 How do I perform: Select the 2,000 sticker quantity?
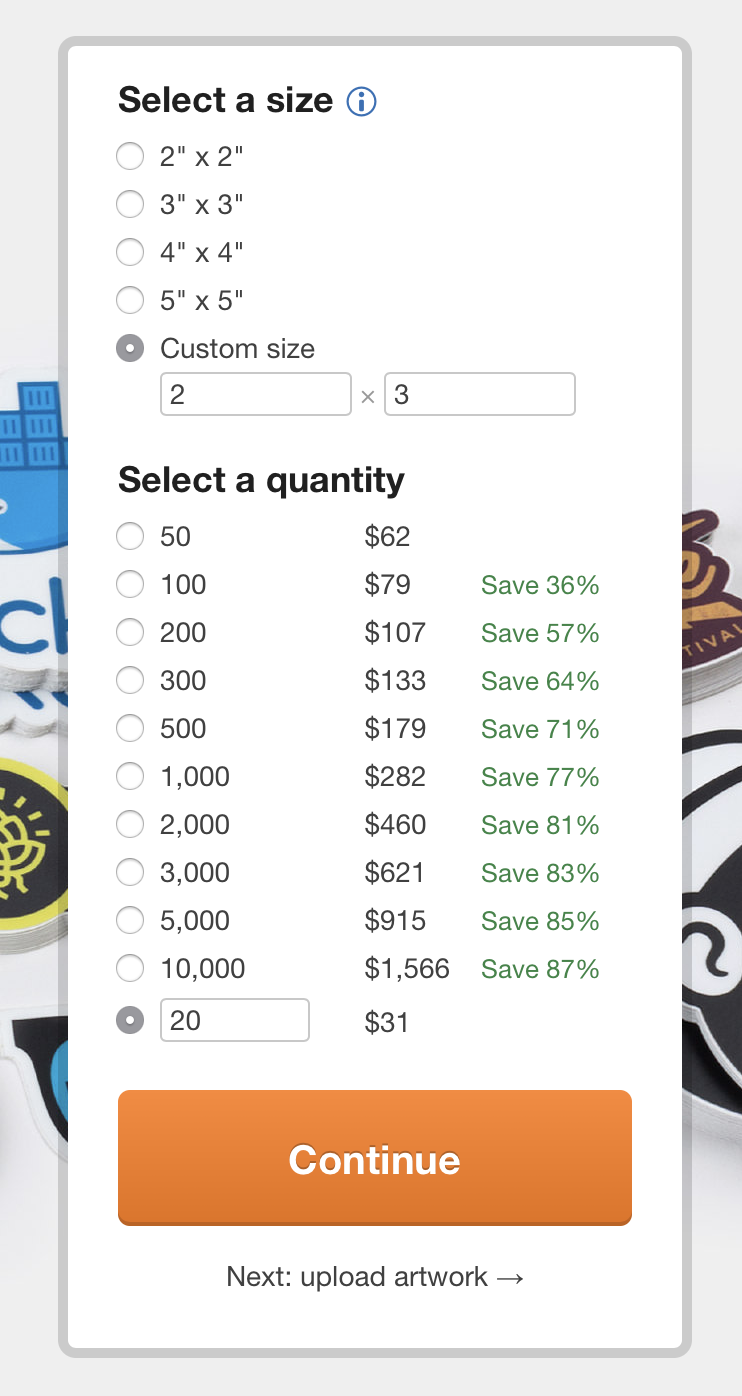point(129,824)
